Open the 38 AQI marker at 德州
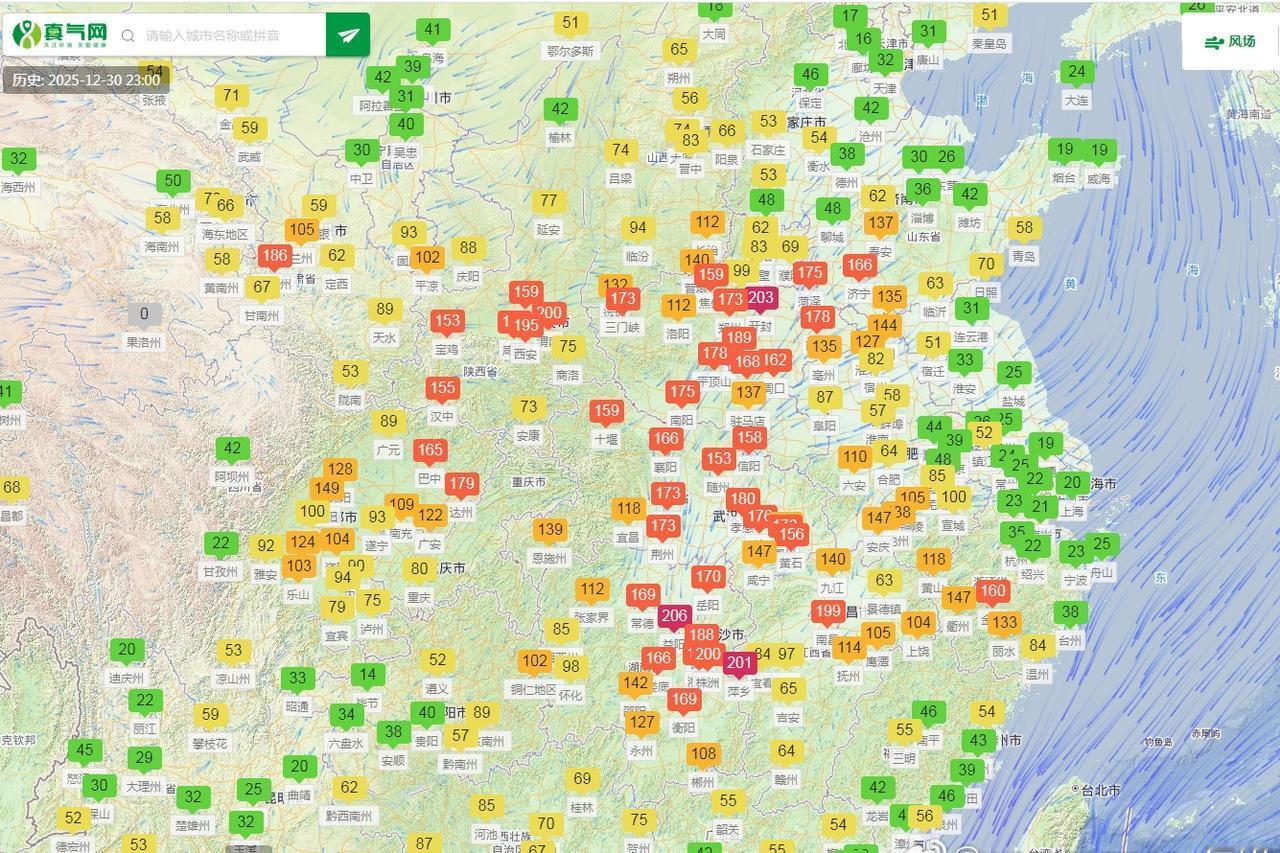The image size is (1280, 853). (x=847, y=153)
